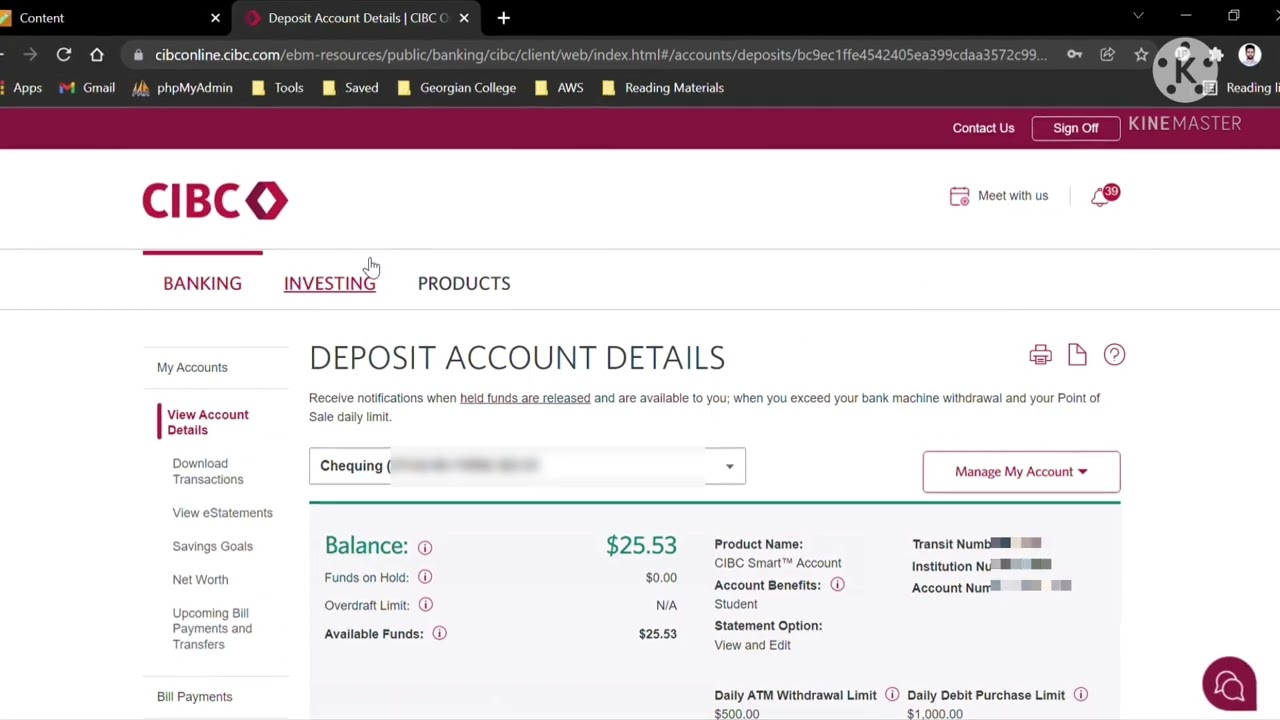The height and width of the screenshot is (720, 1280).
Task: Click the Available Funds info icon
Action: (x=439, y=633)
